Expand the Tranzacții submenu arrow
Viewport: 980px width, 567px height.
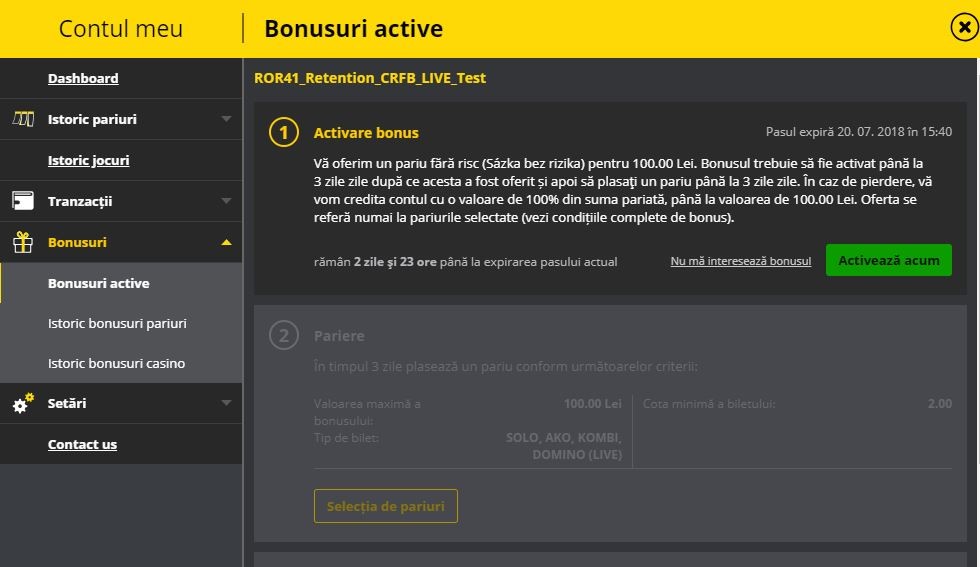226,201
